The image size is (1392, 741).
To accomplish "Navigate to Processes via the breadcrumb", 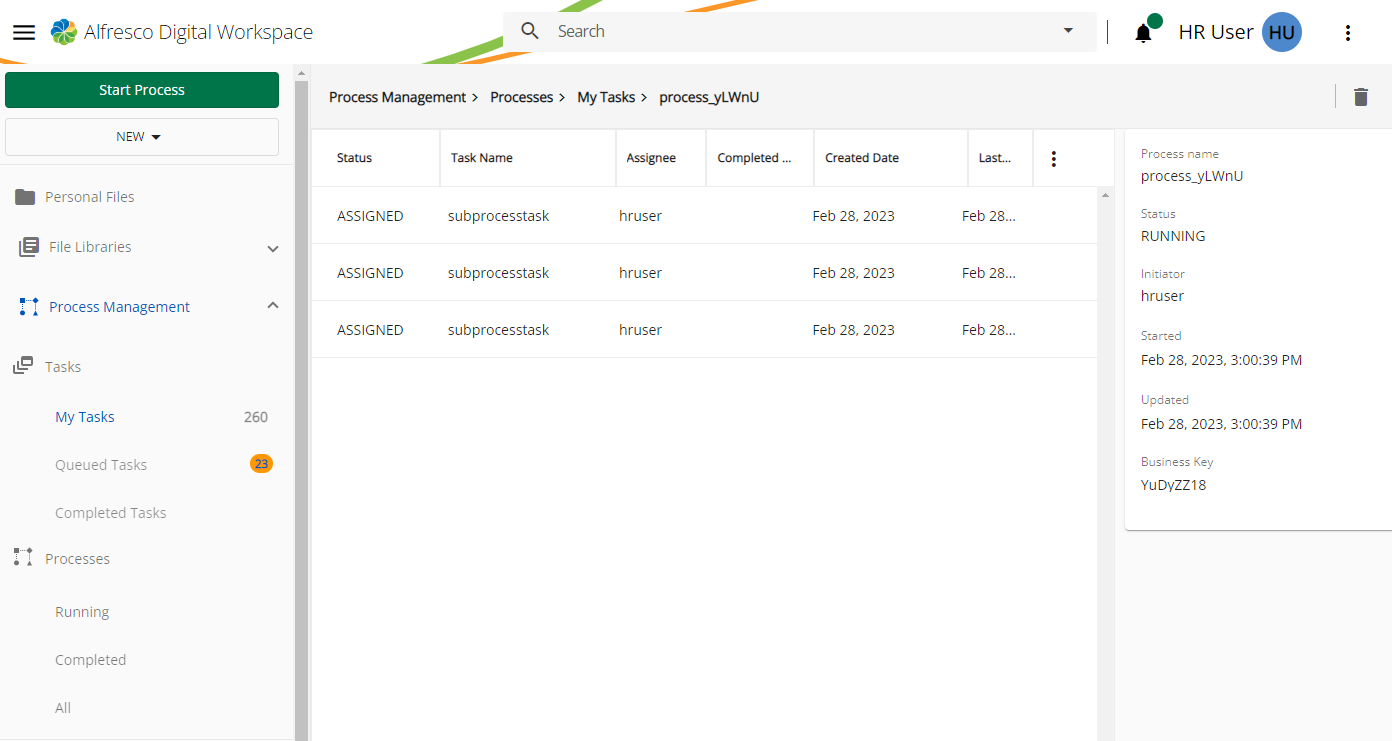I will tap(522, 96).
